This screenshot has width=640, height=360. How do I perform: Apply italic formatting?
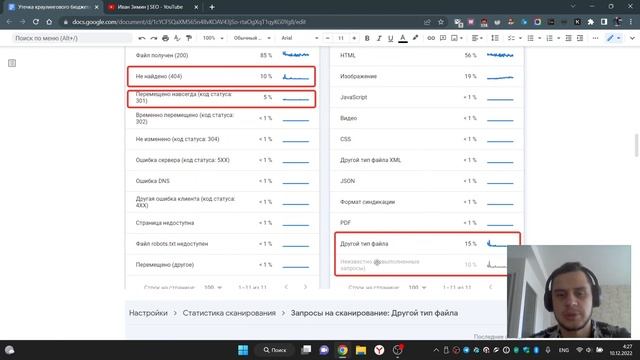click(379, 38)
